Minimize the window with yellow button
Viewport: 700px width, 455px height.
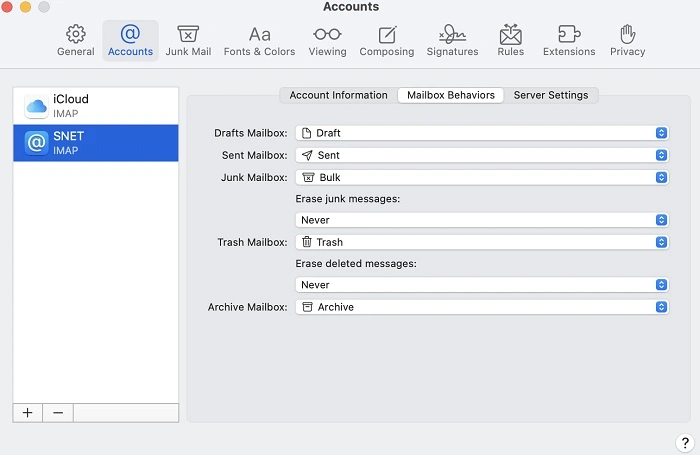[25, 7]
